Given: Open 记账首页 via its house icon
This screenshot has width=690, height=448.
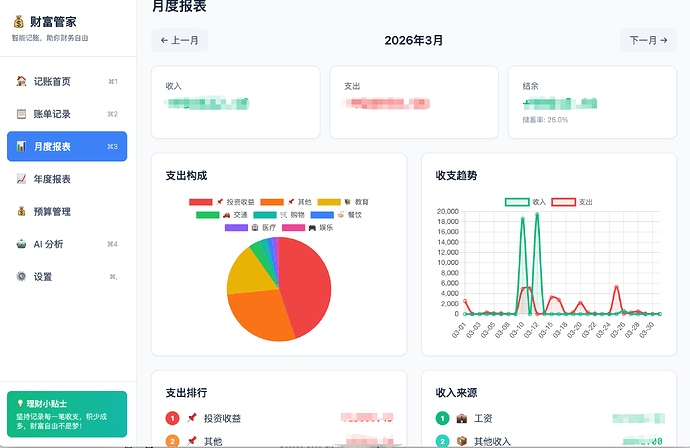Looking at the screenshot, I should click(21, 81).
